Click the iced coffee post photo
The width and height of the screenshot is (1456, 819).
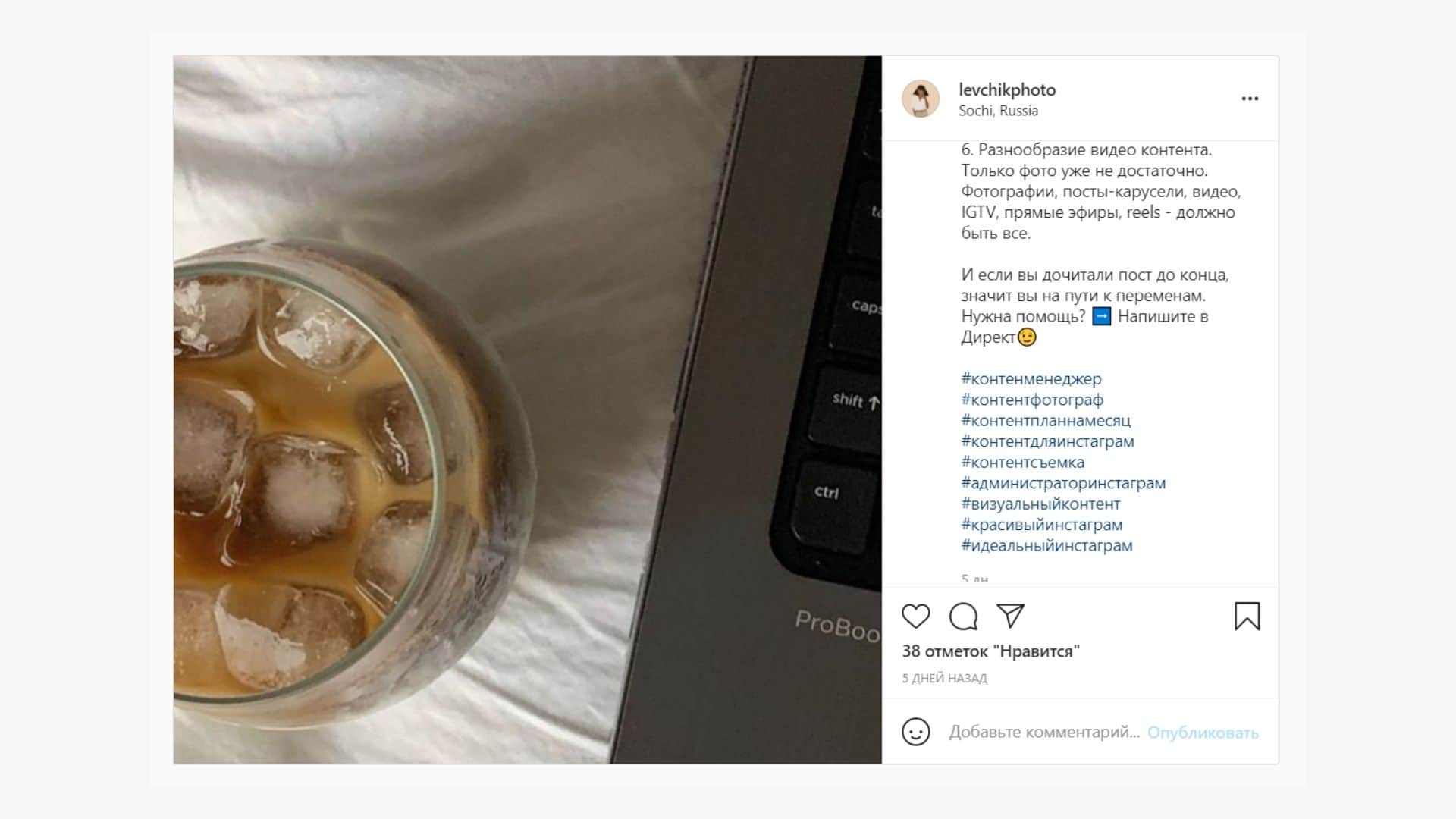click(x=527, y=409)
